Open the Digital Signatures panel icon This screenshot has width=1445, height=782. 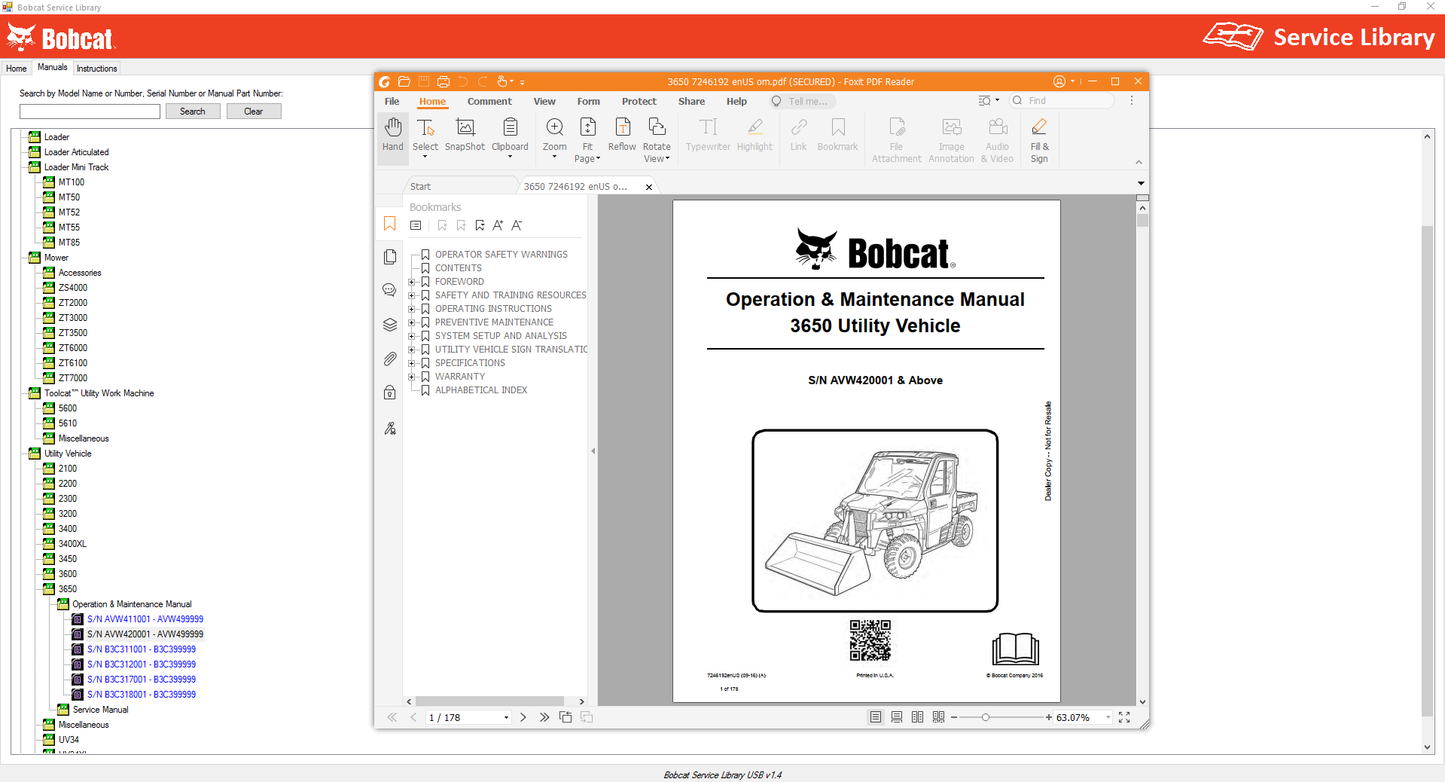click(x=390, y=428)
